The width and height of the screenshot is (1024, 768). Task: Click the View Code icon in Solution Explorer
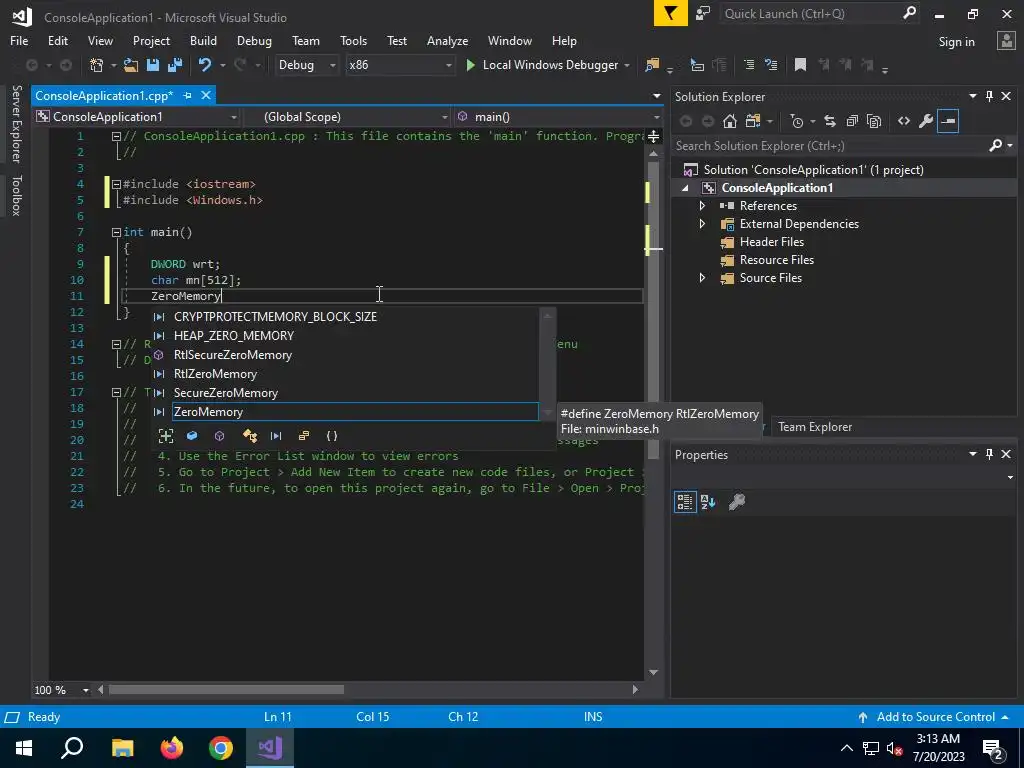(904, 121)
